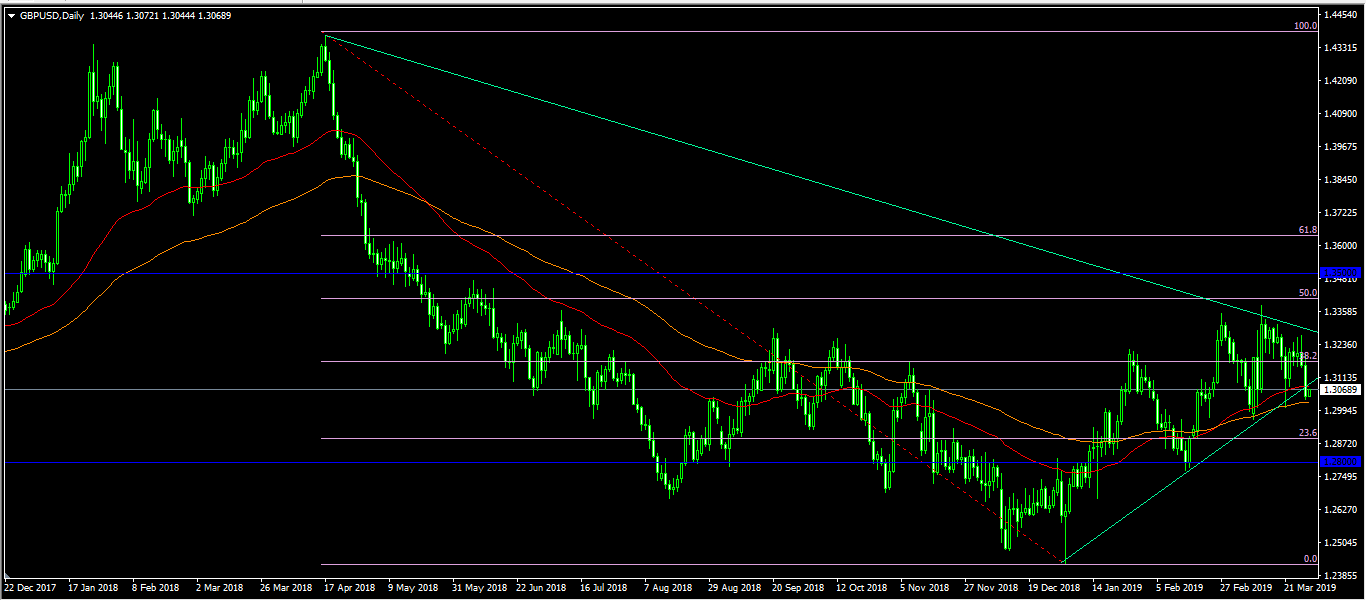
Task: Click the 2 Mar 2018 date label
Action: 222,588
